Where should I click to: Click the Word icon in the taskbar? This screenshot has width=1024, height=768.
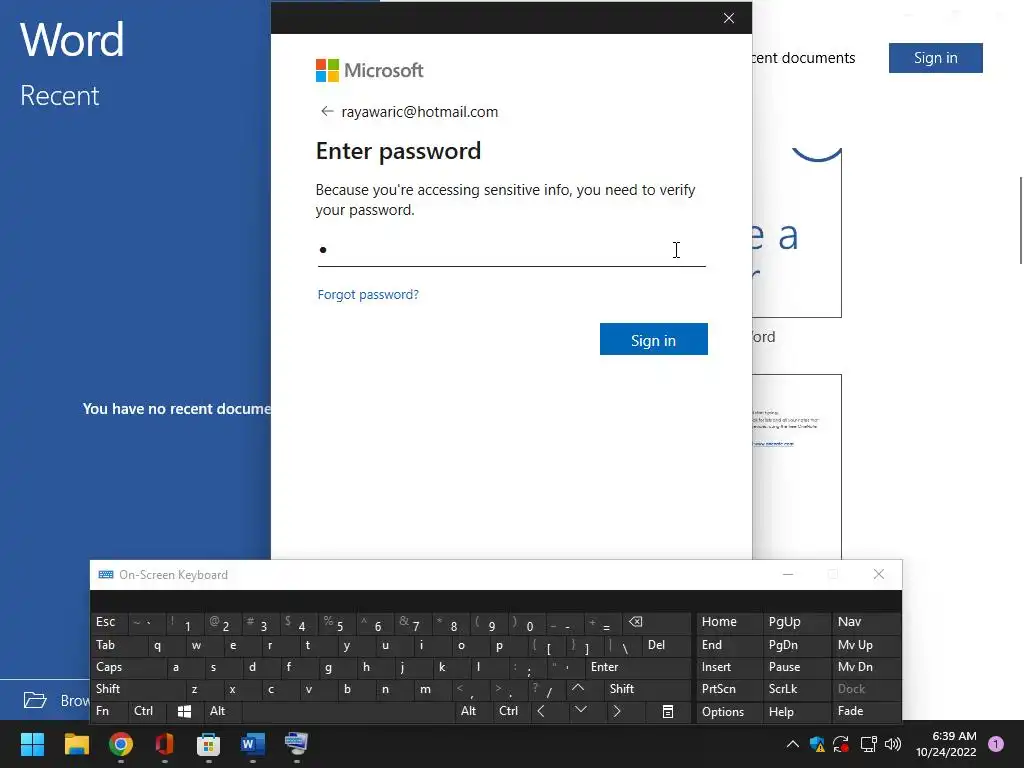(x=253, y=744)
